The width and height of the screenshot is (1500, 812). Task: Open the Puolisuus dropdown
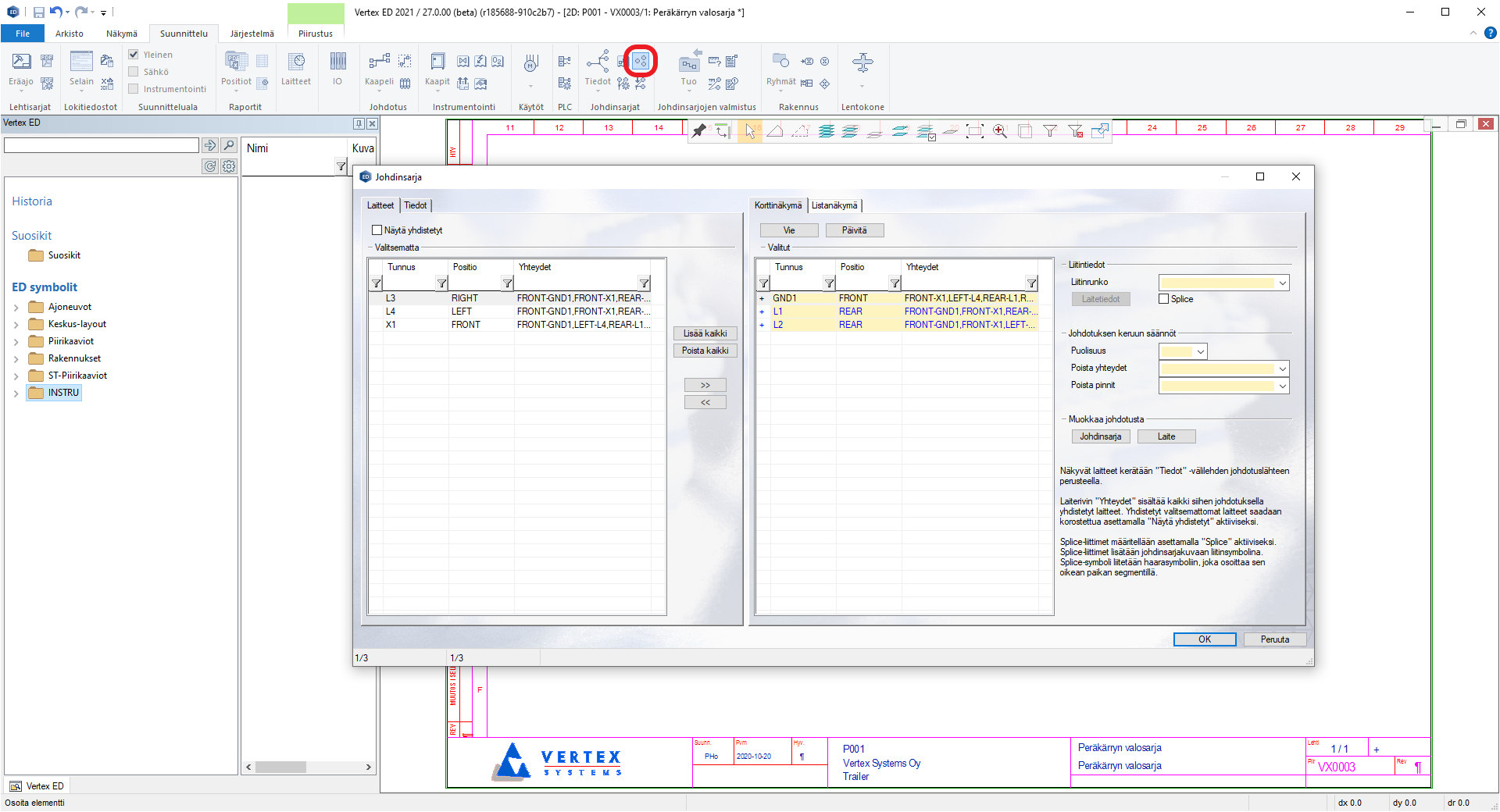click(1200, 351)
